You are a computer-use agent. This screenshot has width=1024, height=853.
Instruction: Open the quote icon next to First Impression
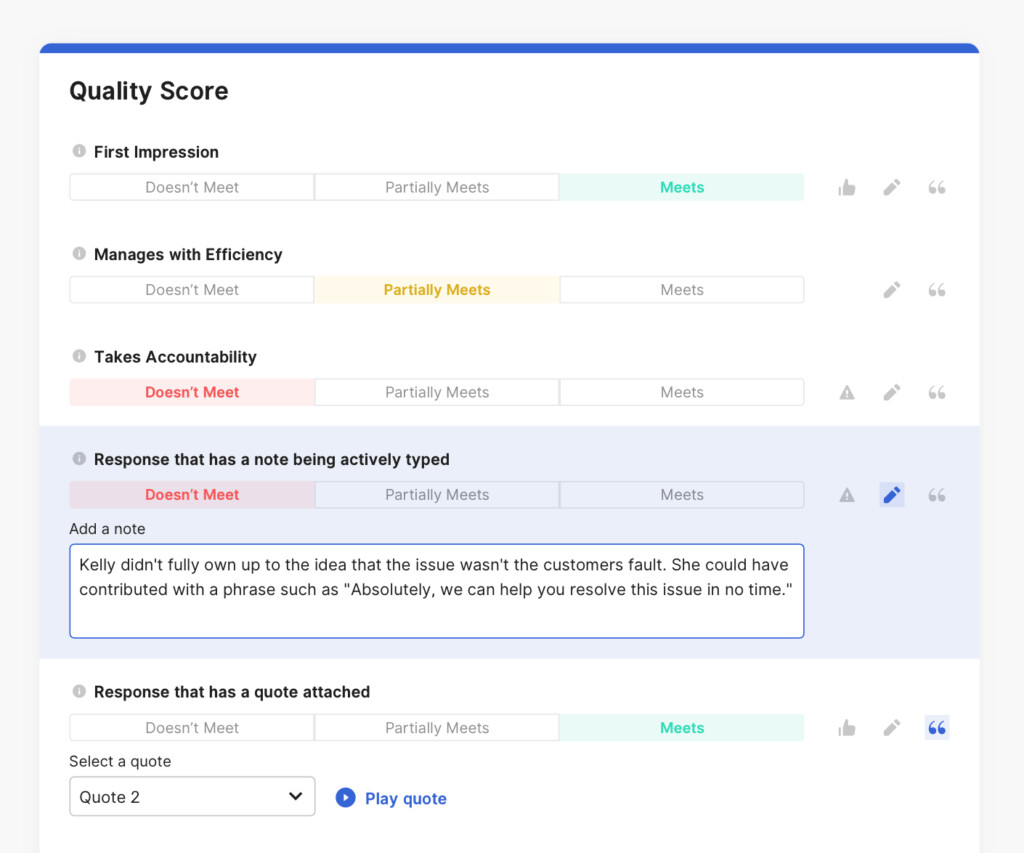937,187
